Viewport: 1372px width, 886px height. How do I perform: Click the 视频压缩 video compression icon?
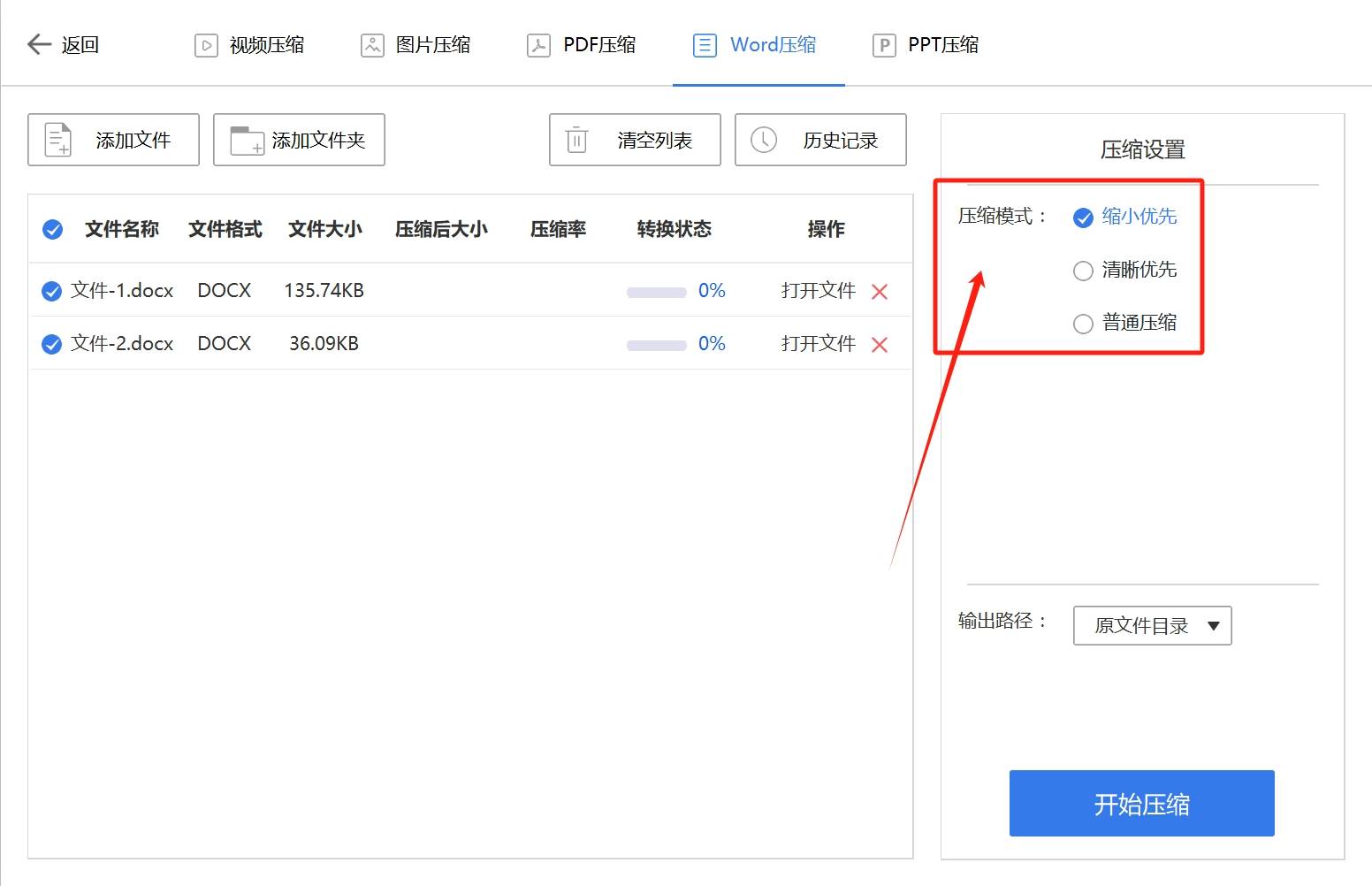(206, 44)
